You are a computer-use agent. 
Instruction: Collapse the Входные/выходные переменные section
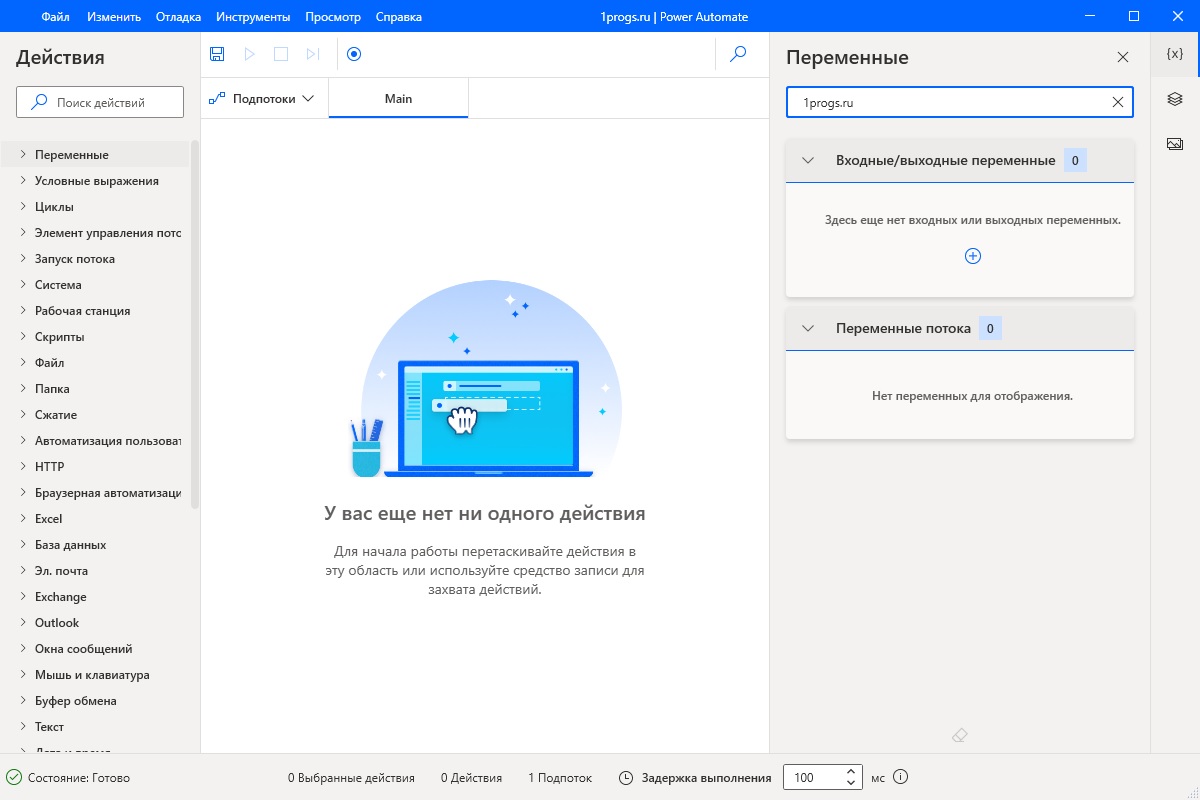pyautogui.click(x=809, y=160)
